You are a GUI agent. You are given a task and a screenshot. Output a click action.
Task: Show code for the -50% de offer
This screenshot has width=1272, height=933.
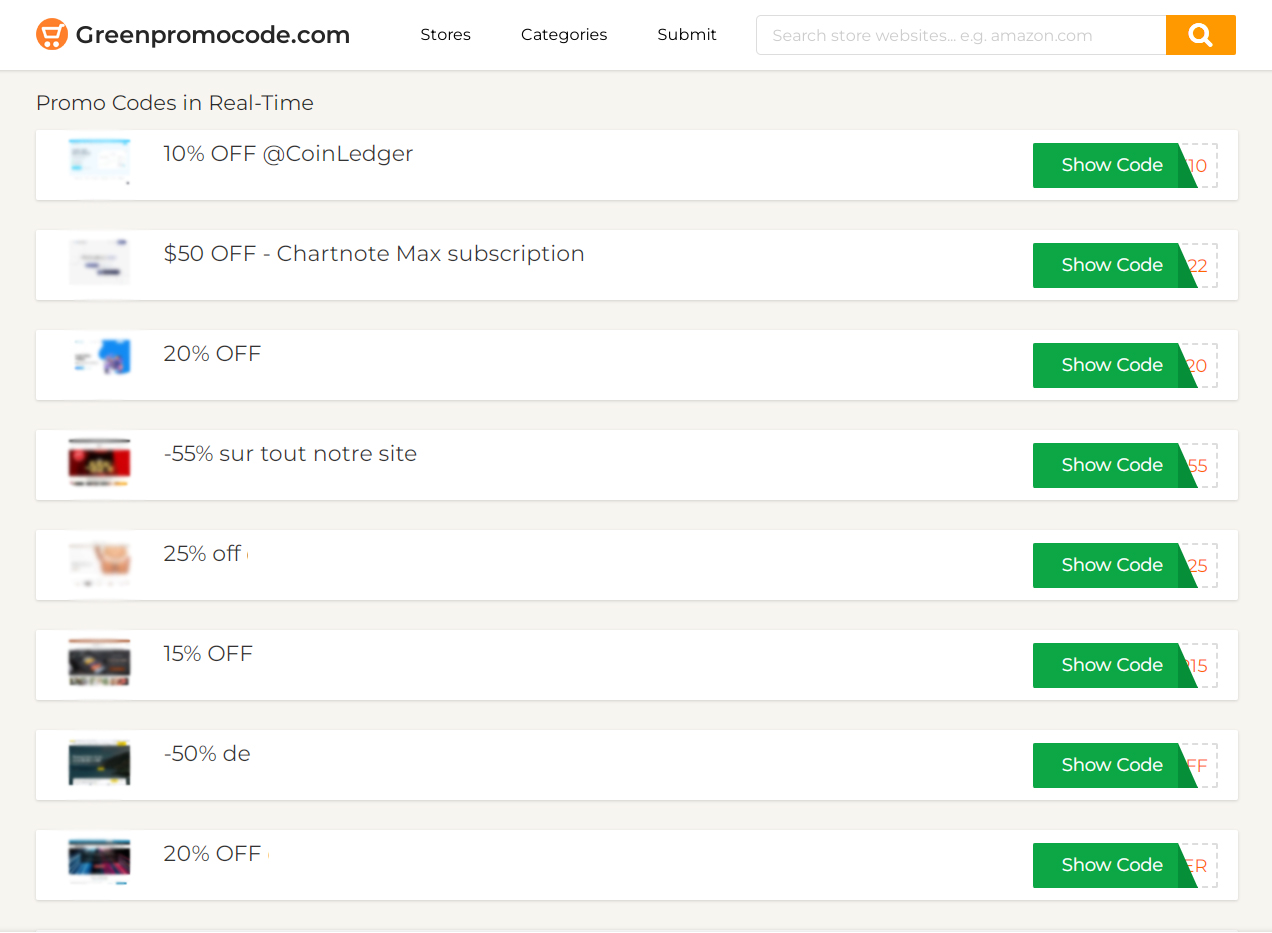pos(1114,765)
